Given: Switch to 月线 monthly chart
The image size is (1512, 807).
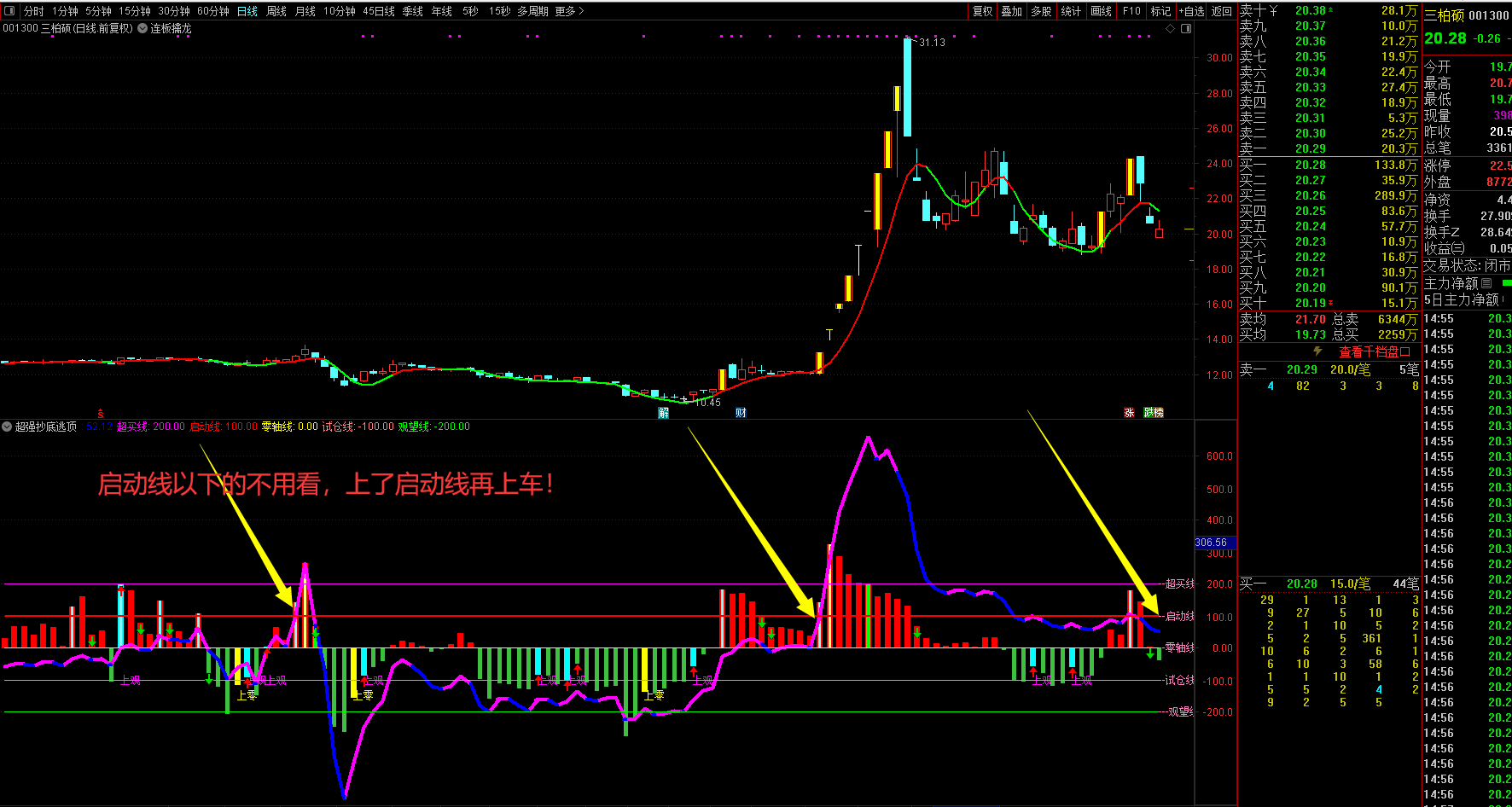Looking at the screenshot, I should [305, 11].
